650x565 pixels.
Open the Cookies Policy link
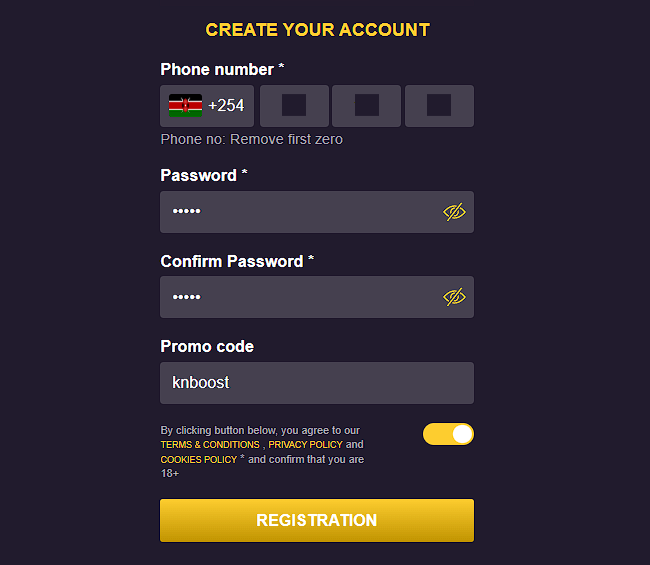199,460
